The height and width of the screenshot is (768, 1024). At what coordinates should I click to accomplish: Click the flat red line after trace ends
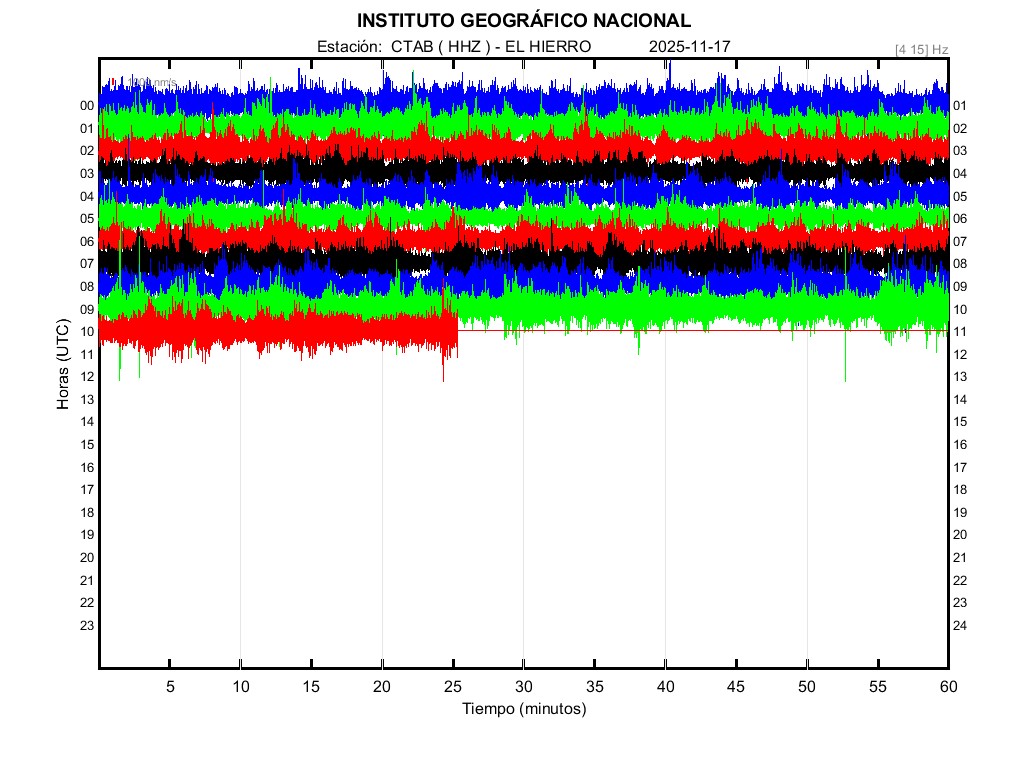[700, 331]
